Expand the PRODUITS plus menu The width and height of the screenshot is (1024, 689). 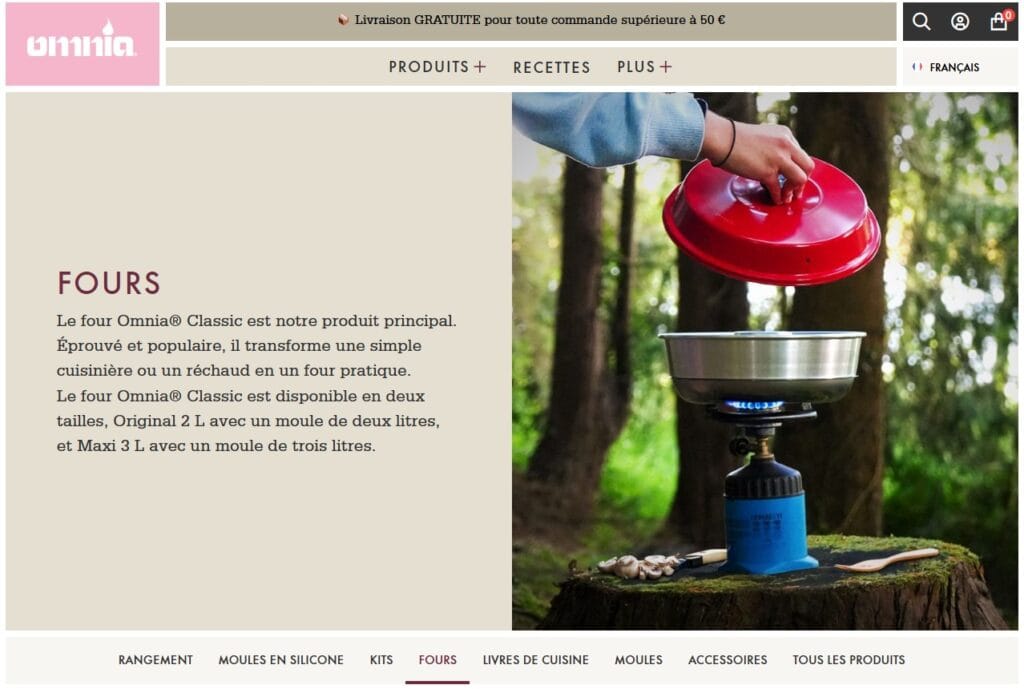[437, 67]
